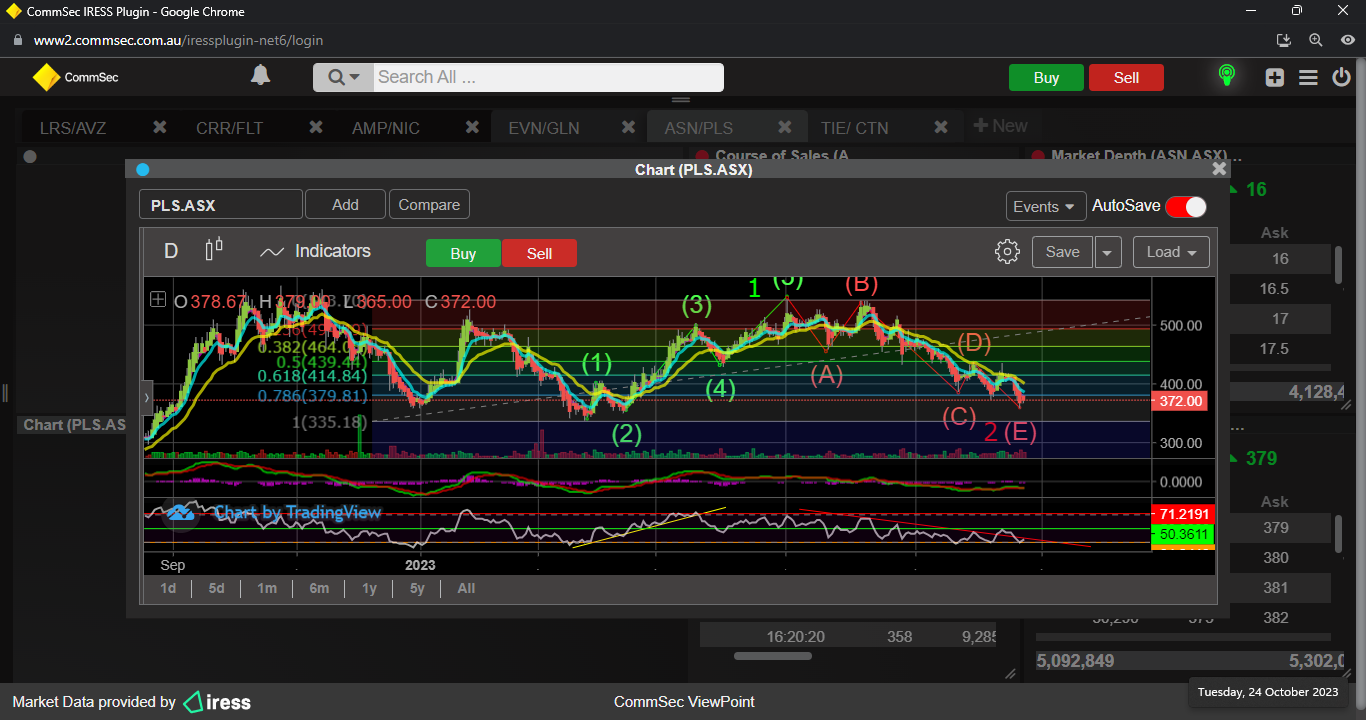The height and width of the screenshot is (720, 1366).
Task: Focus the Search All input field
Action: [548, 77]
